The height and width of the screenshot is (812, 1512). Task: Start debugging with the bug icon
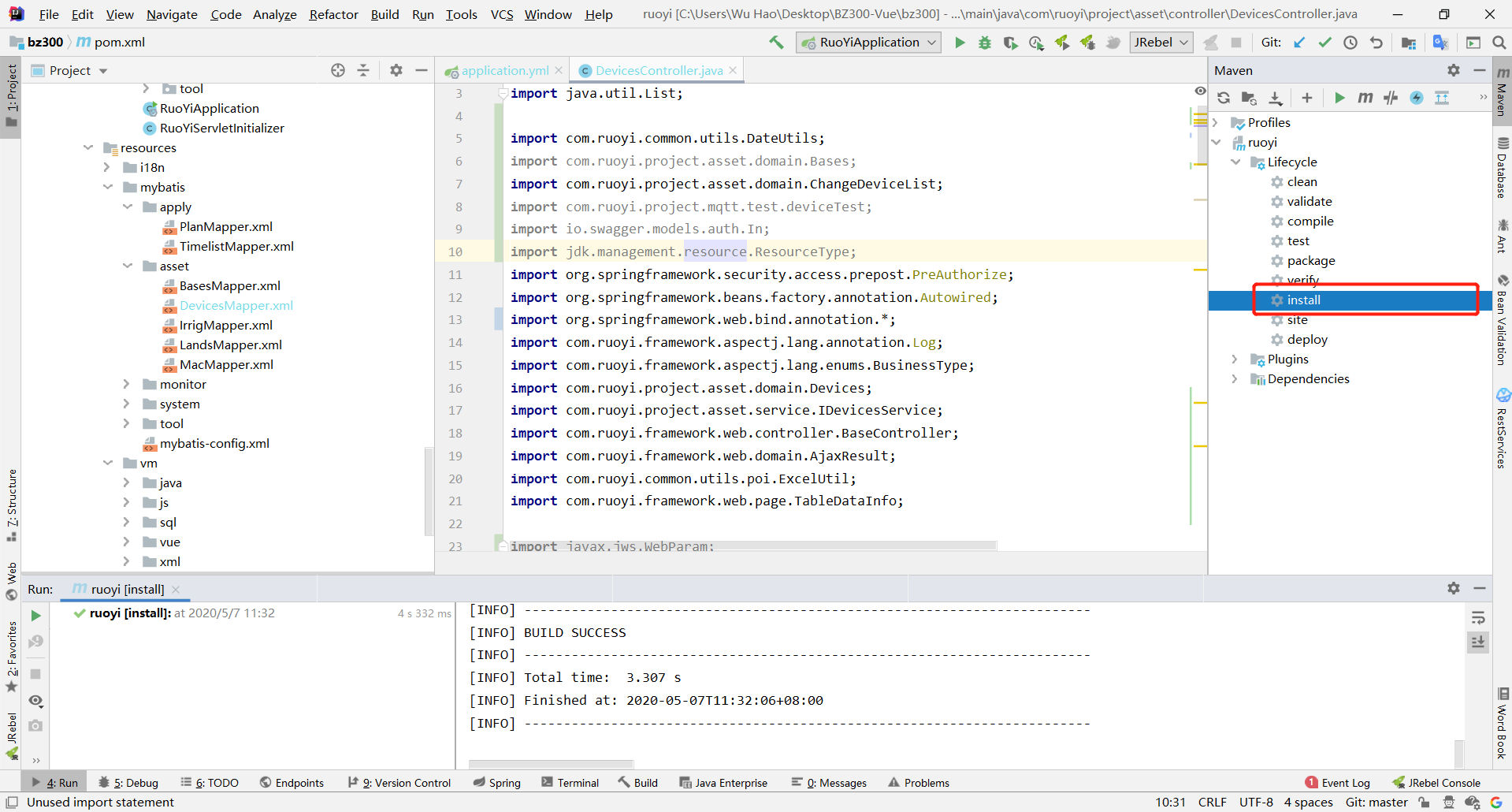(985, 43)
